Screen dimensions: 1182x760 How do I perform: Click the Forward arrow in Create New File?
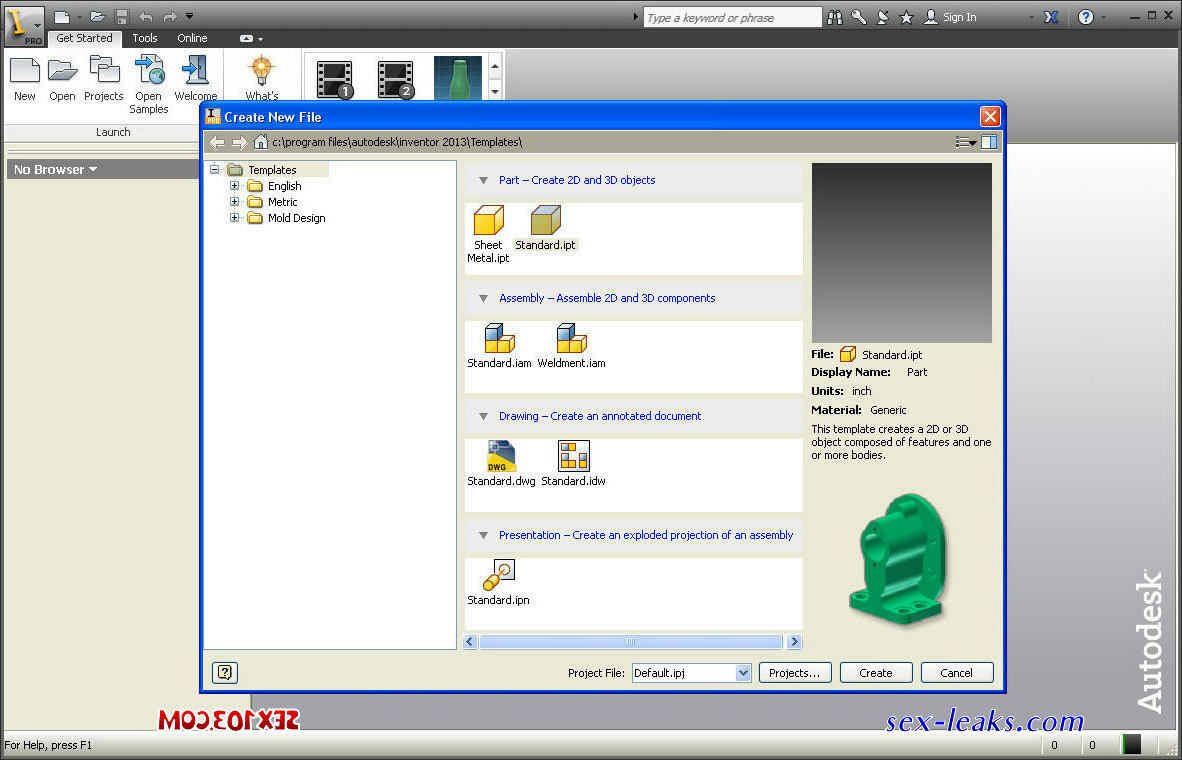click(x=240, y=142)
